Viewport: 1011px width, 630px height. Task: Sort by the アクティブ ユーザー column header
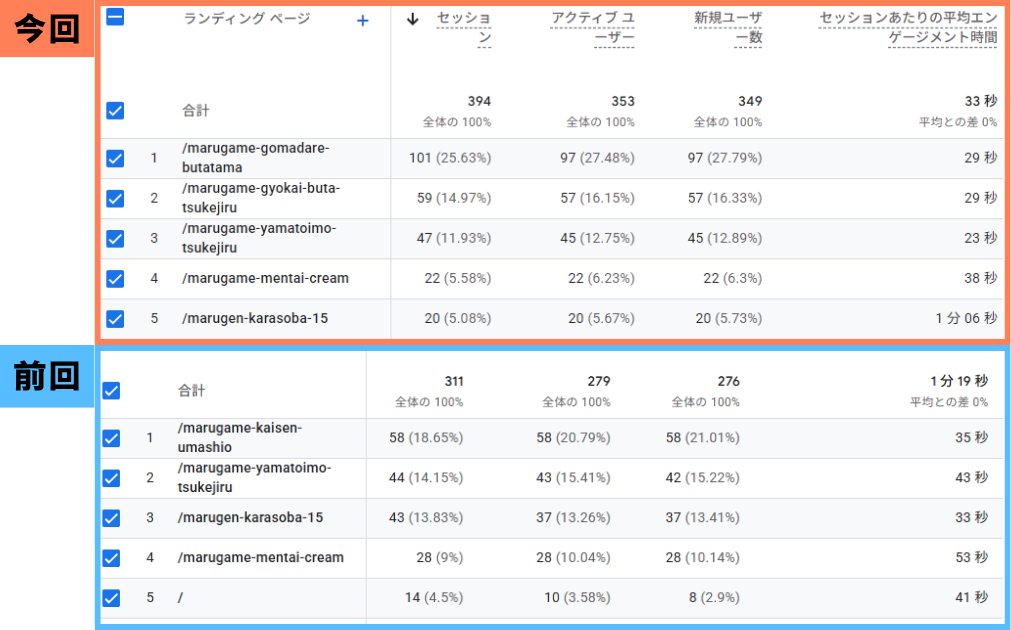(x=593, y=28)
